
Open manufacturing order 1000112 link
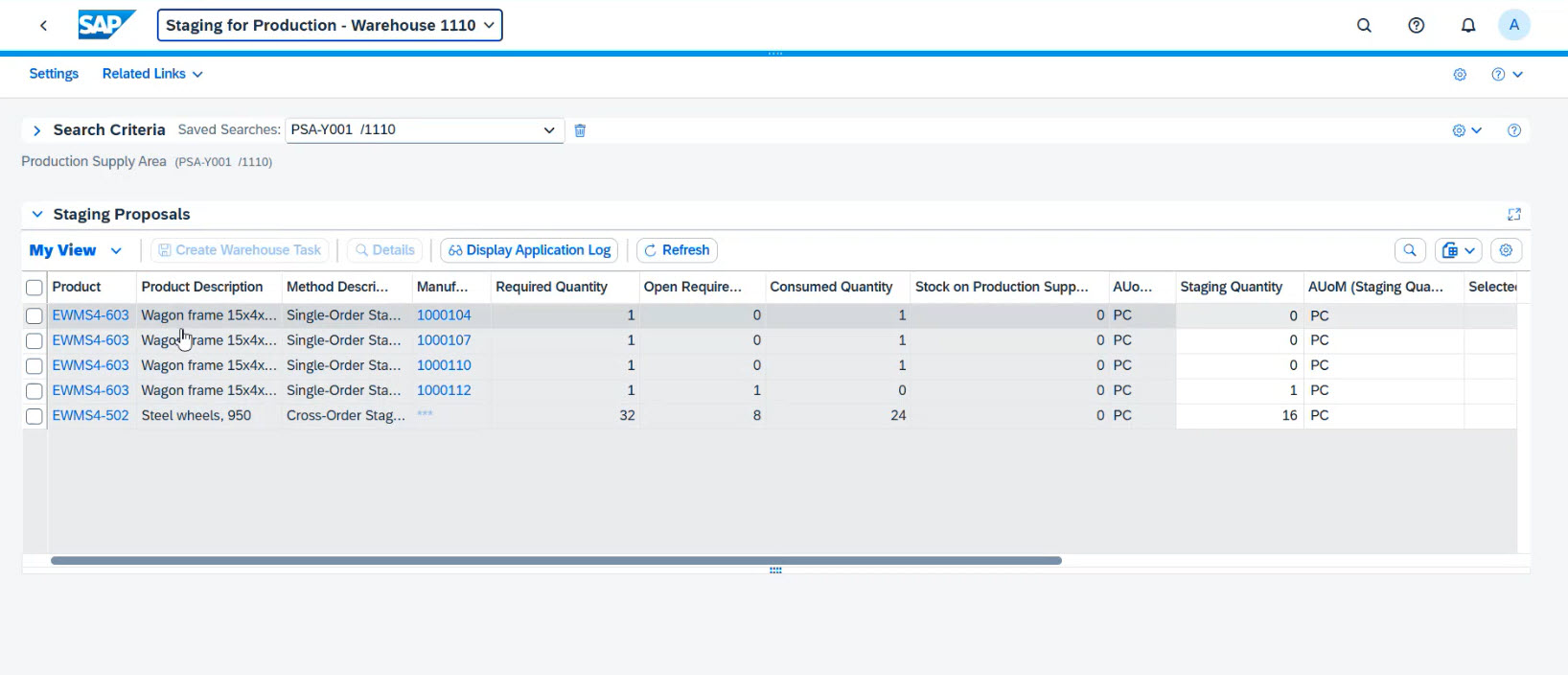coord(444,390)
